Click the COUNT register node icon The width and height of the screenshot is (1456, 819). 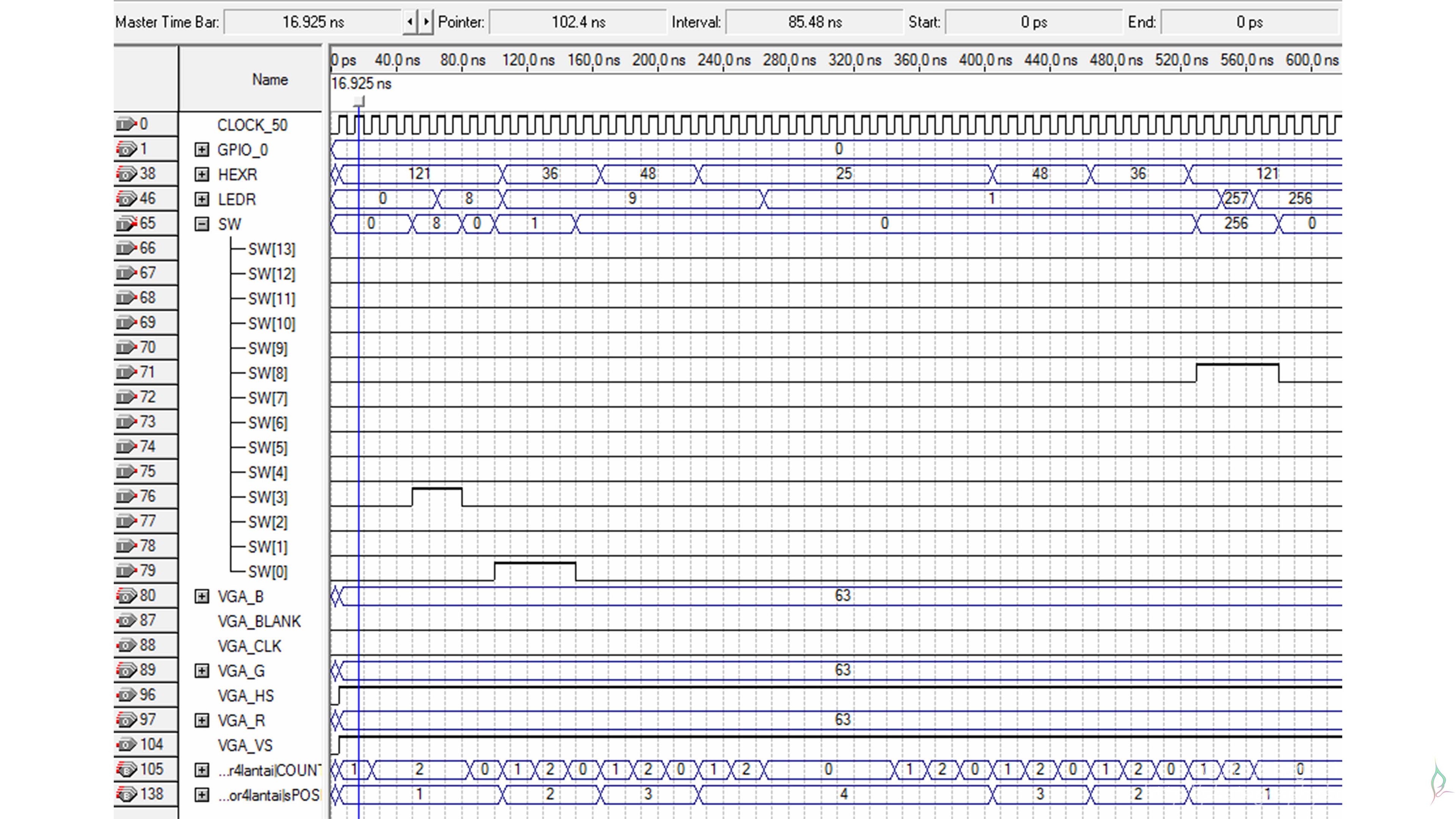point(126,769)
